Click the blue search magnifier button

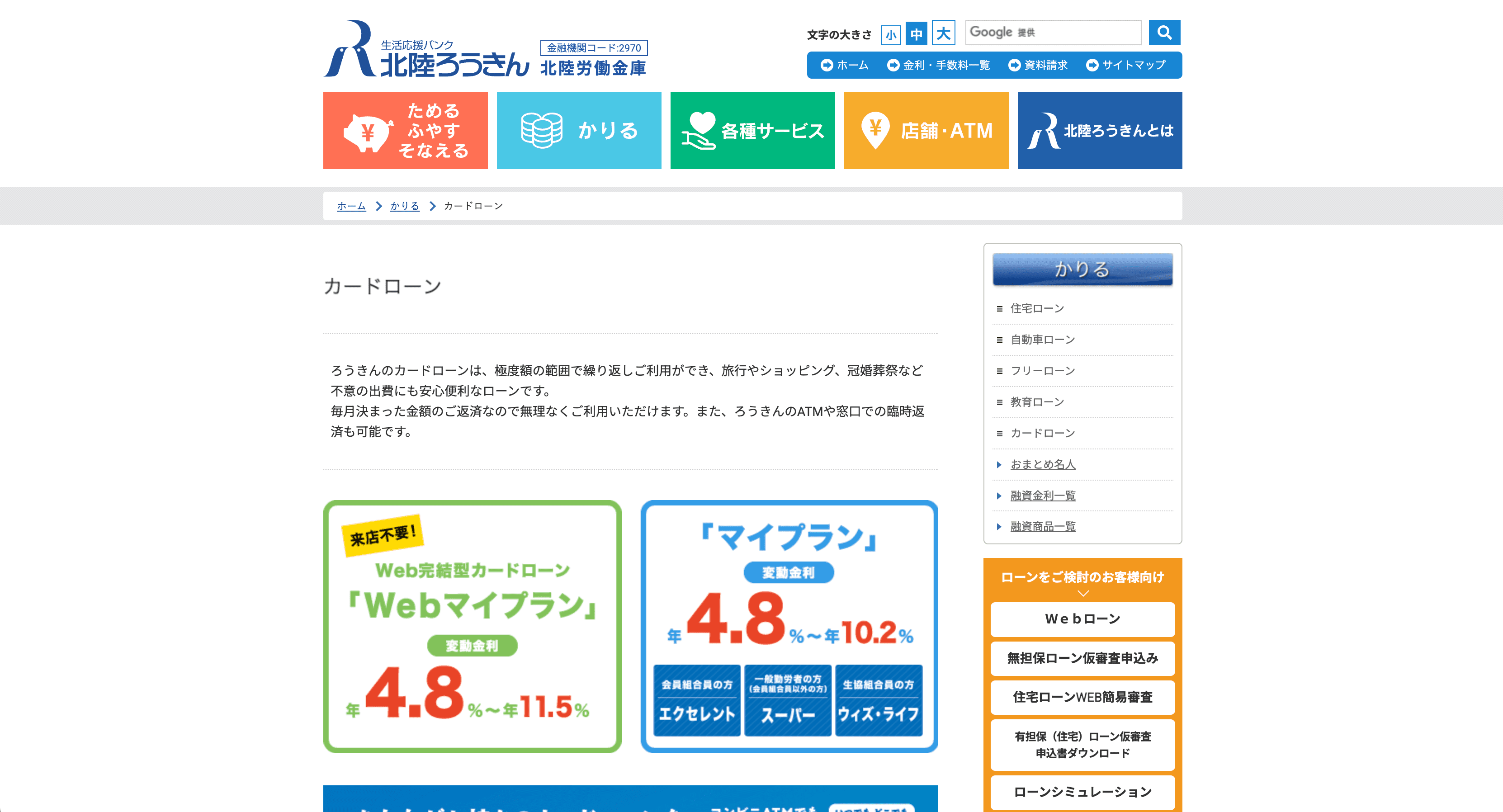pos(1164,33)
